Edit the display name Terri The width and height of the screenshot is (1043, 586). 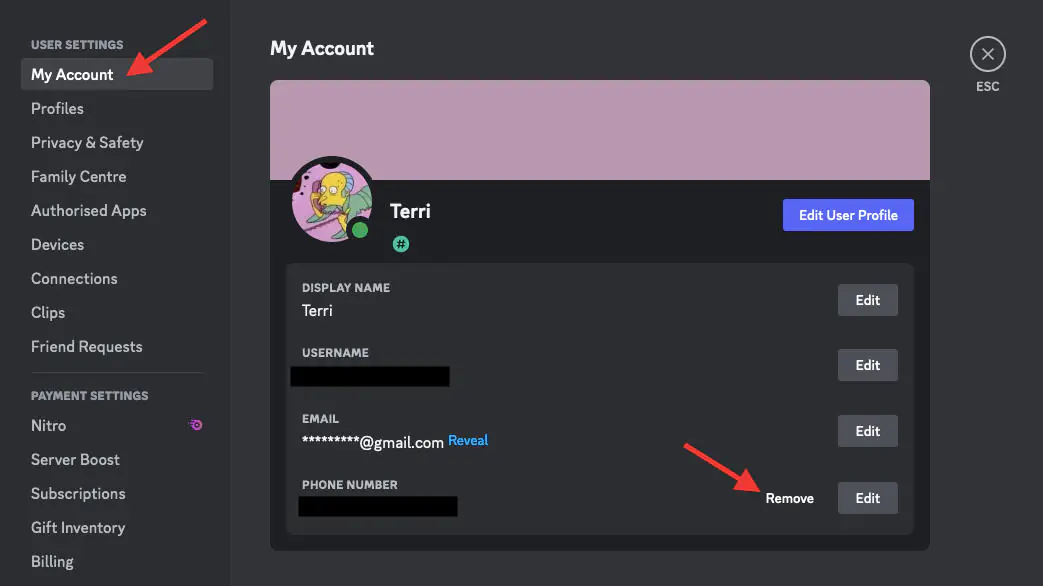point(867,299)
